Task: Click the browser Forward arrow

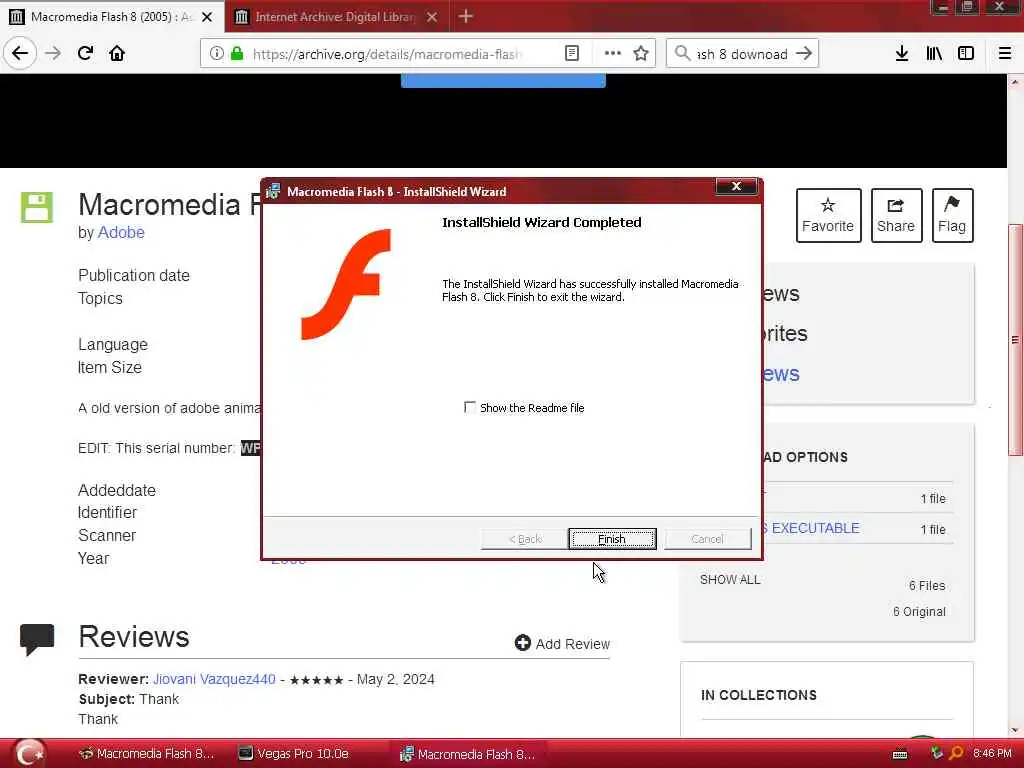Action: 53,53
